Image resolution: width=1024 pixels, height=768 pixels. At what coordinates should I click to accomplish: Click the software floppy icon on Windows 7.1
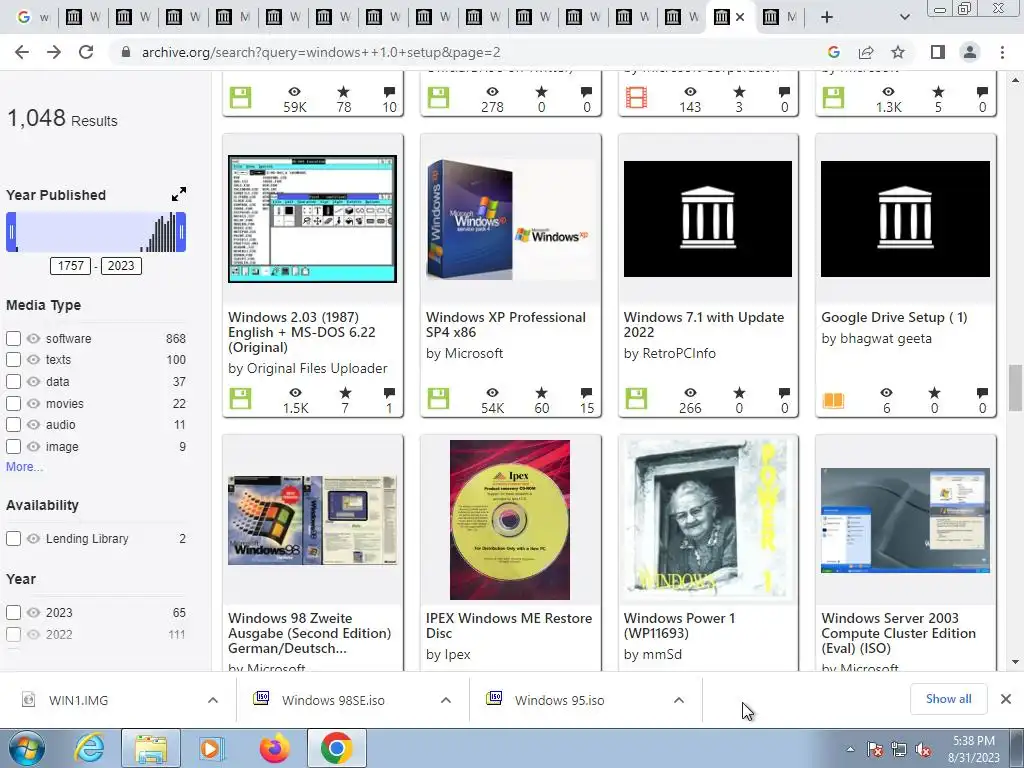point(636,398)
